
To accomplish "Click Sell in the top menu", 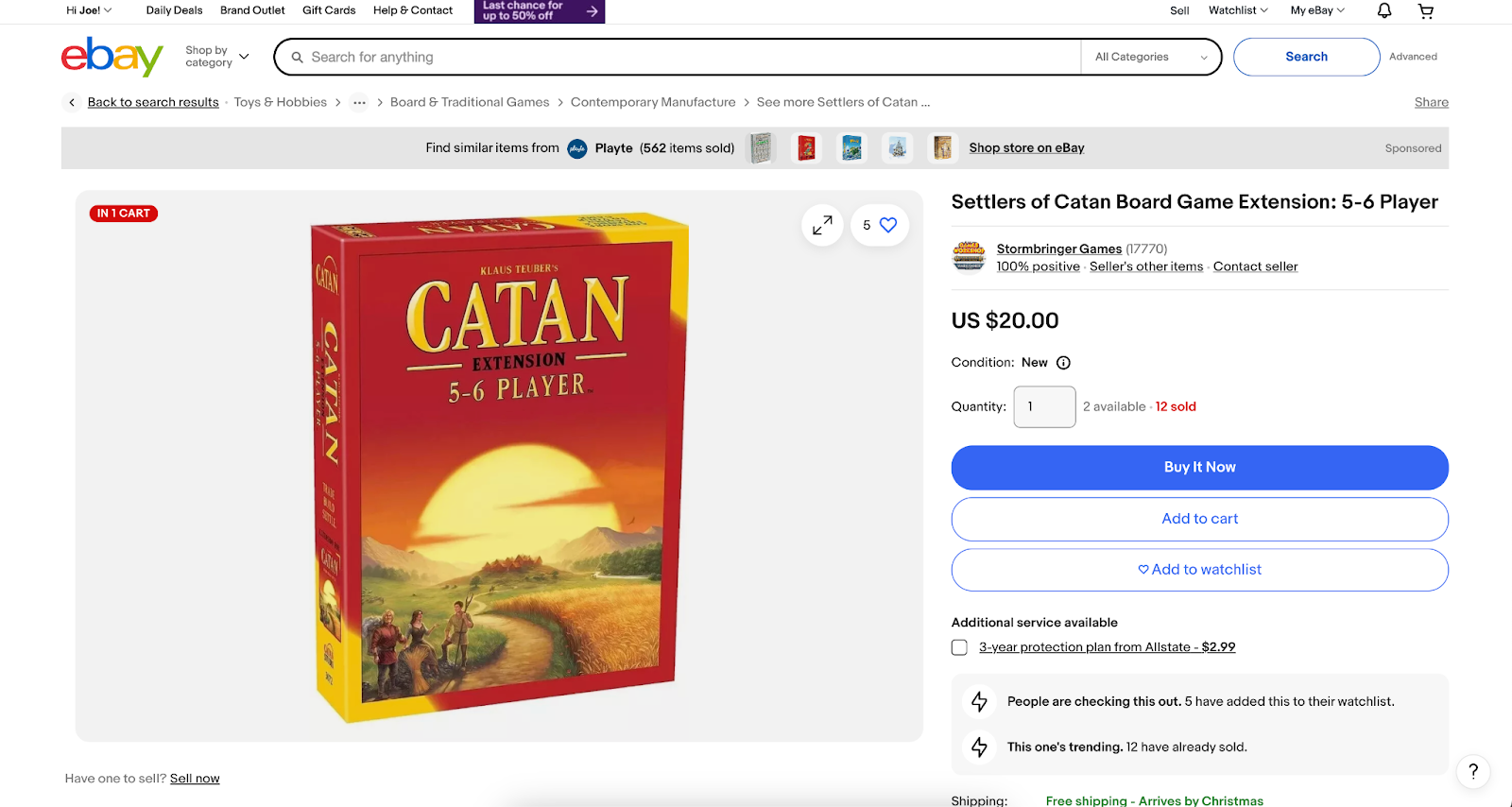I will 1179,10.
